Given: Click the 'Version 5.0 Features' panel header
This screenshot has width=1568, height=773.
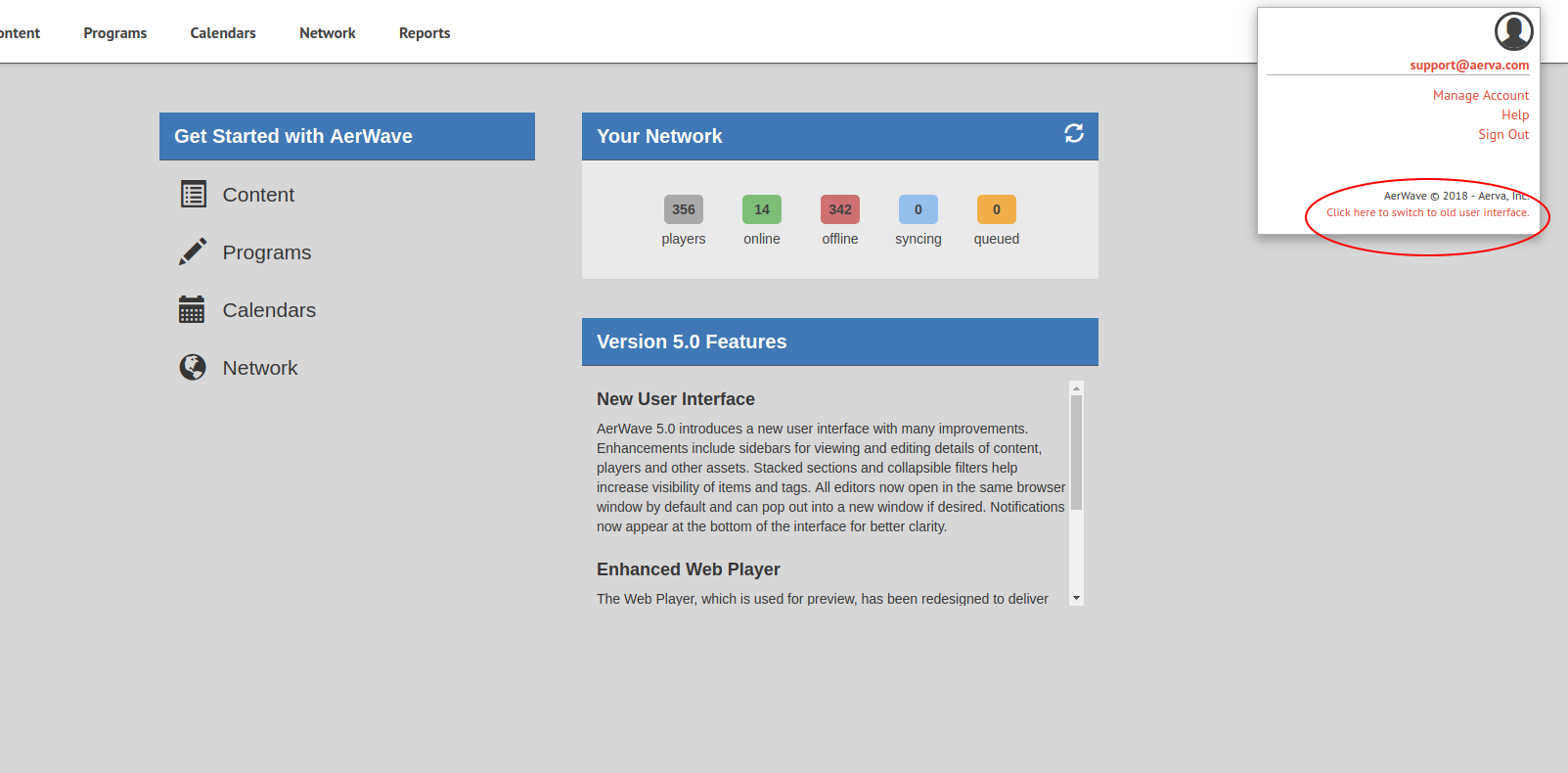Looking at the screenshot, I should [x=840, y=341].
